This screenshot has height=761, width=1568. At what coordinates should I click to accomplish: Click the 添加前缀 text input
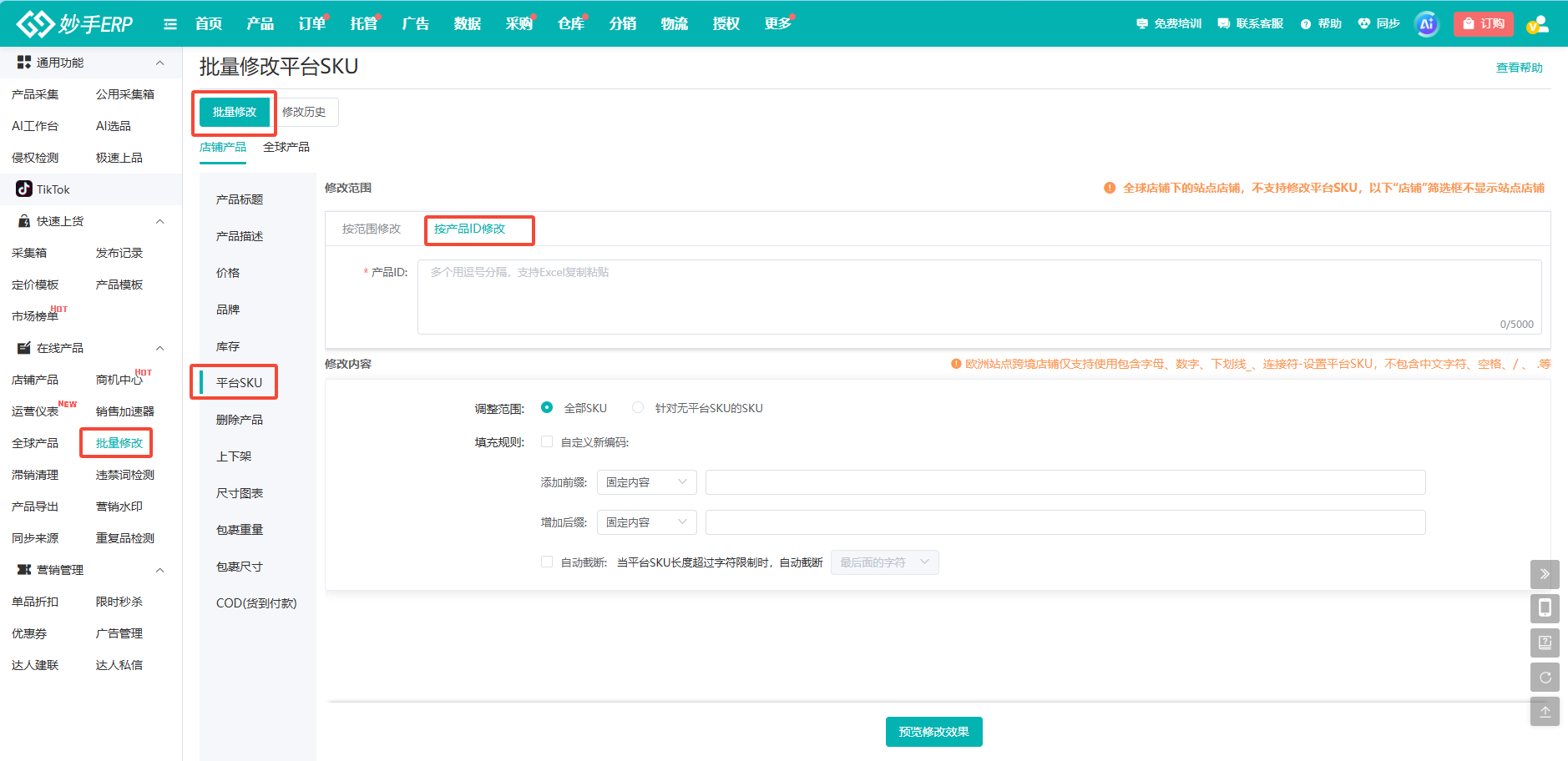click(1065, 482)
